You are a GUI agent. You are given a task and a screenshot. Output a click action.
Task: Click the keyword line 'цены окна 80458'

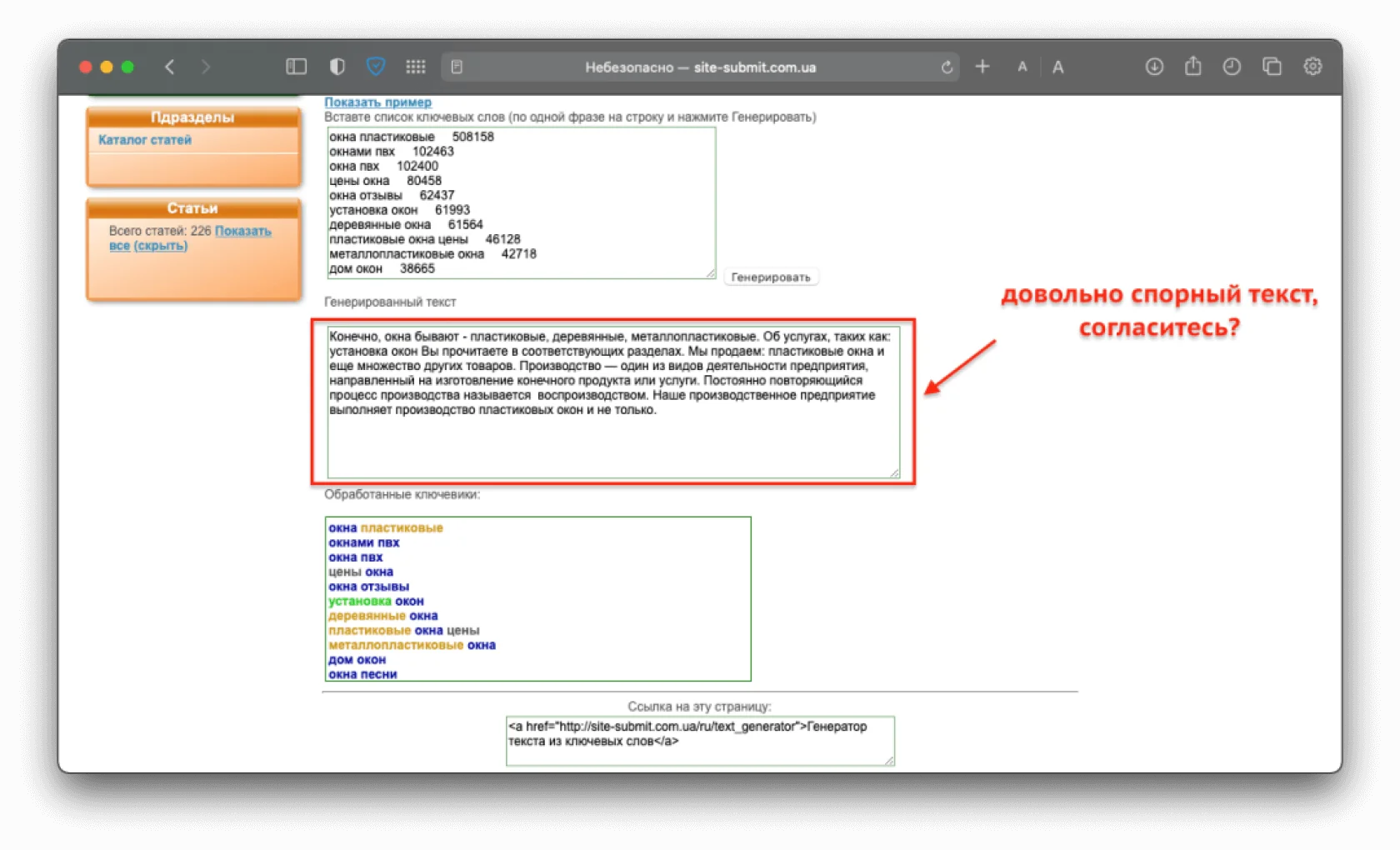pyautogui.click(x=385, y=181)
